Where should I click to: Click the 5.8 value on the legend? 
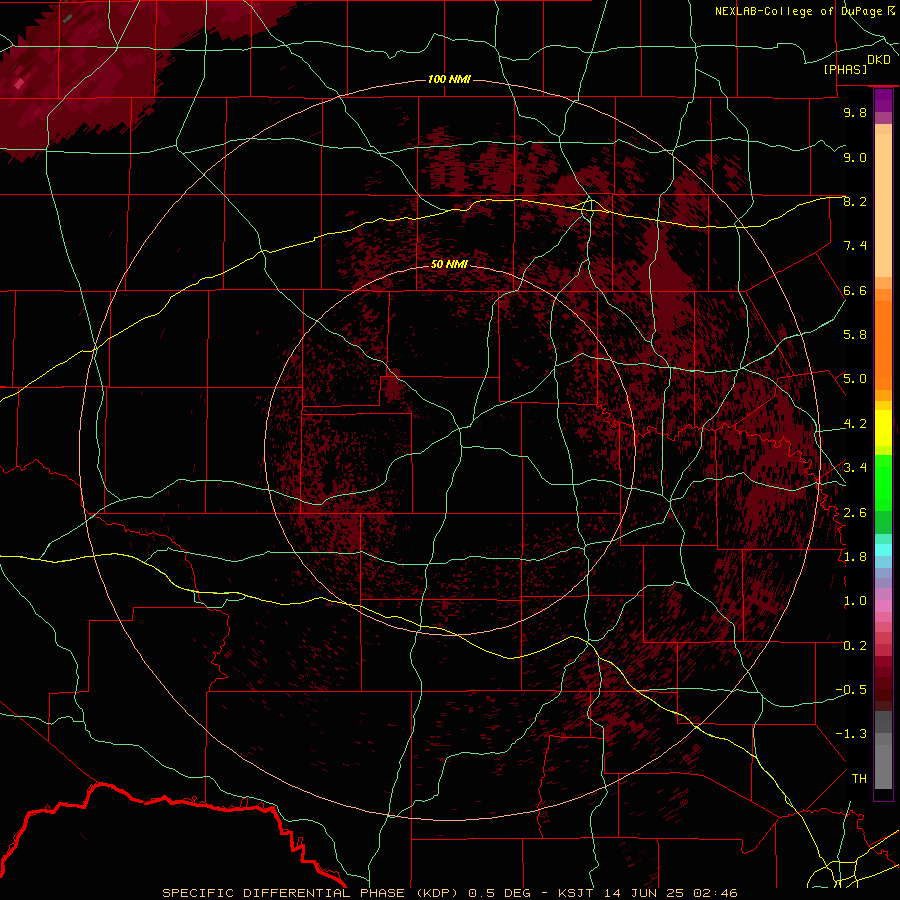tap(855, 335)
